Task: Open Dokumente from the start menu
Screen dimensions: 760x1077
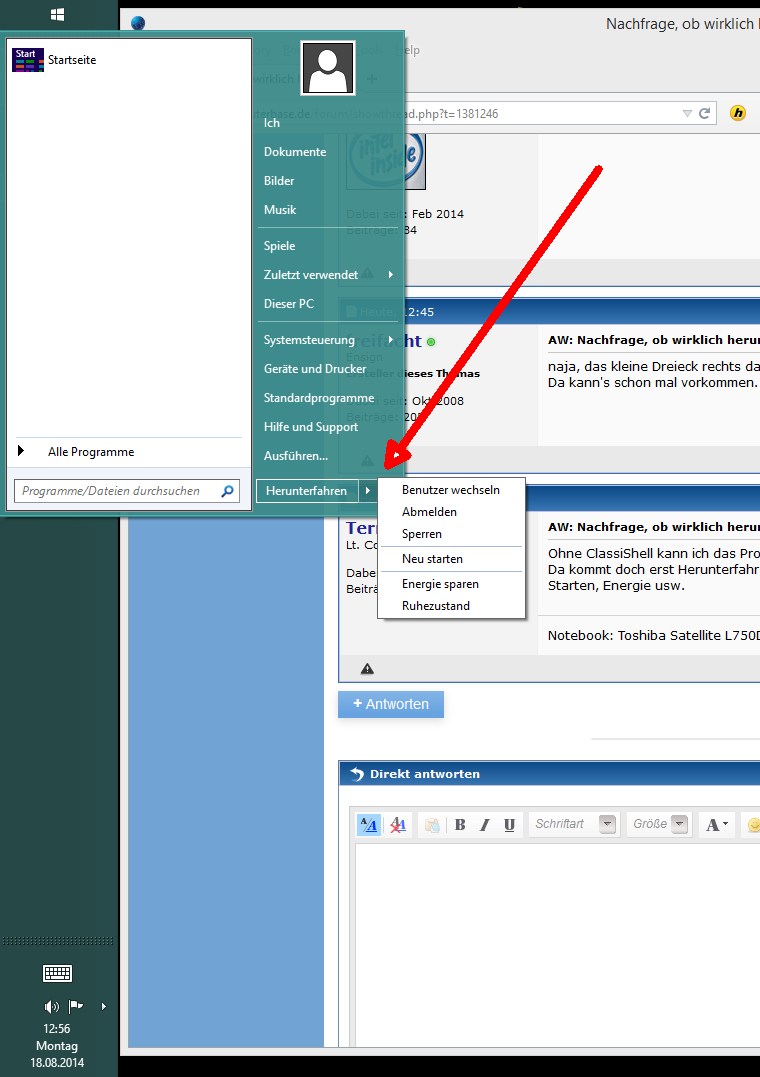Action: [x=295, y=152]
